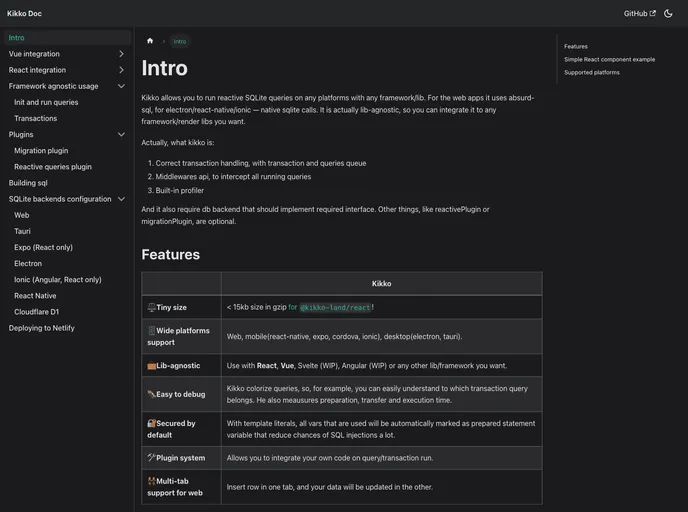
Task: Open the Electron backend page
Action: click(28, 264)
